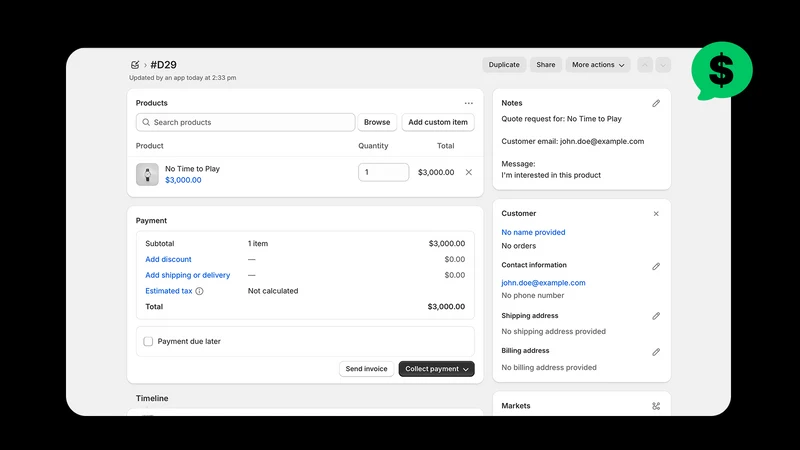
Task: Click the search magnifier icon in Products
Action: tap(146, 122)
